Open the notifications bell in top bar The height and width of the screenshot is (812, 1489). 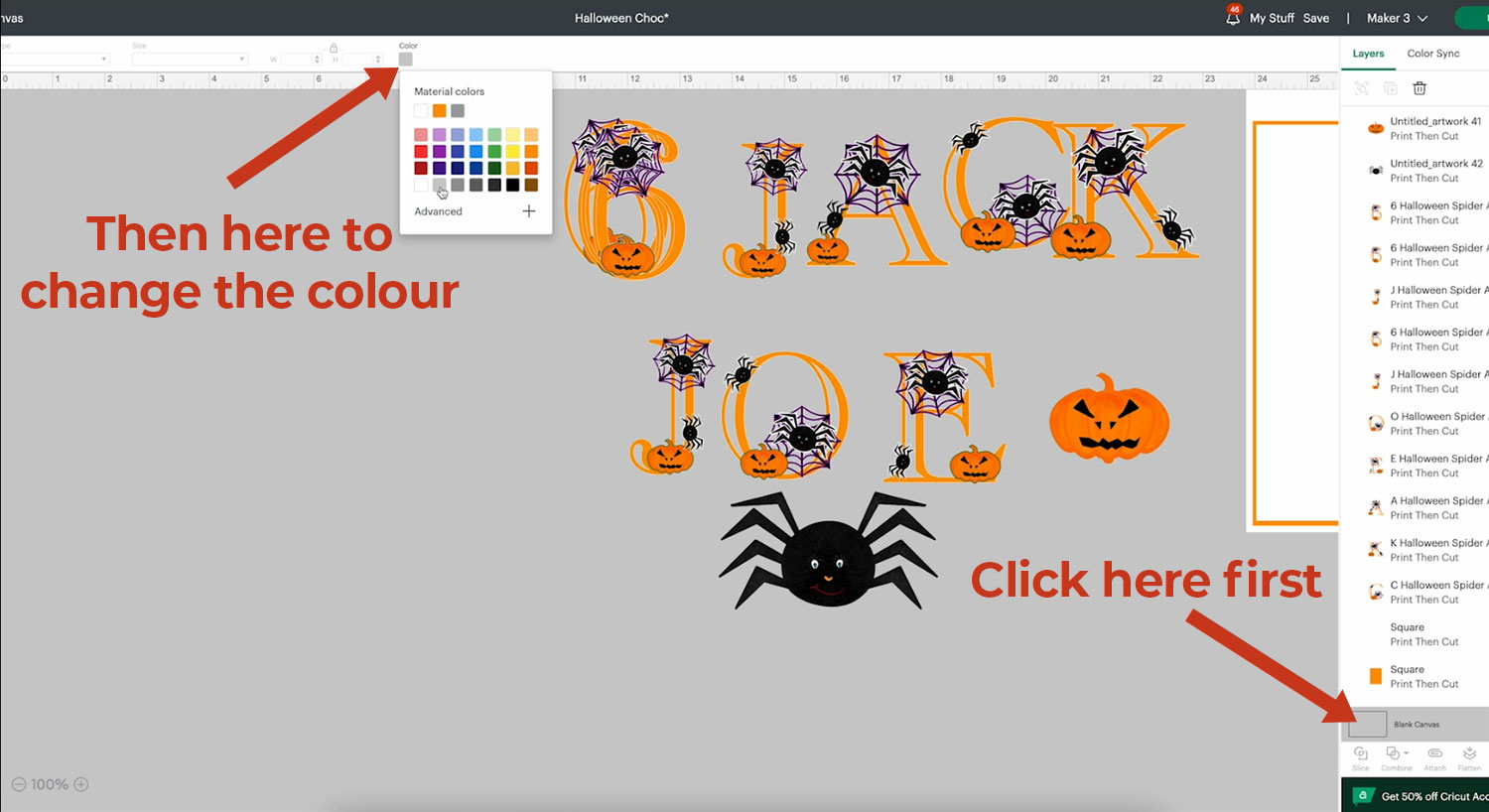pos(1233,17)
